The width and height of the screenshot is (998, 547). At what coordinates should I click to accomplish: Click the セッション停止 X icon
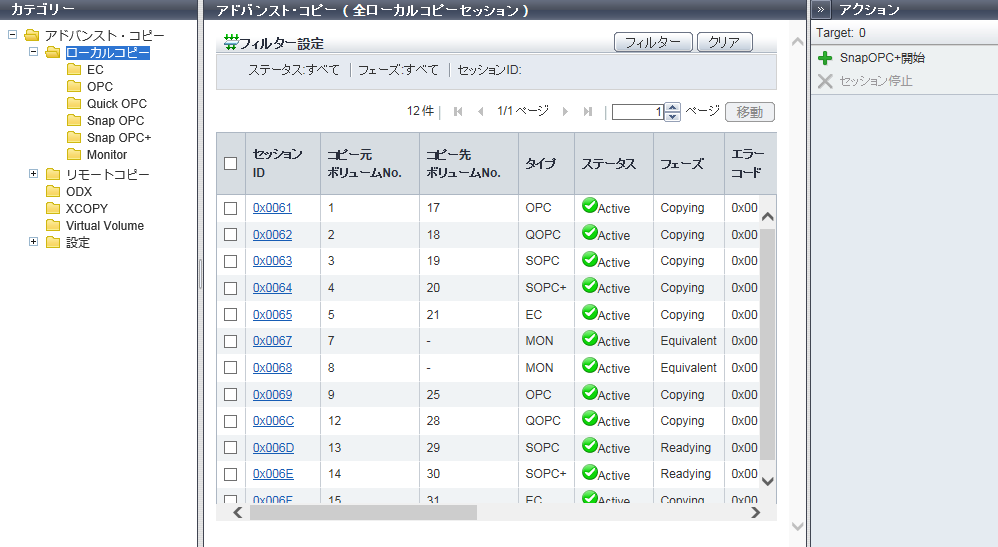pos(825,81)
